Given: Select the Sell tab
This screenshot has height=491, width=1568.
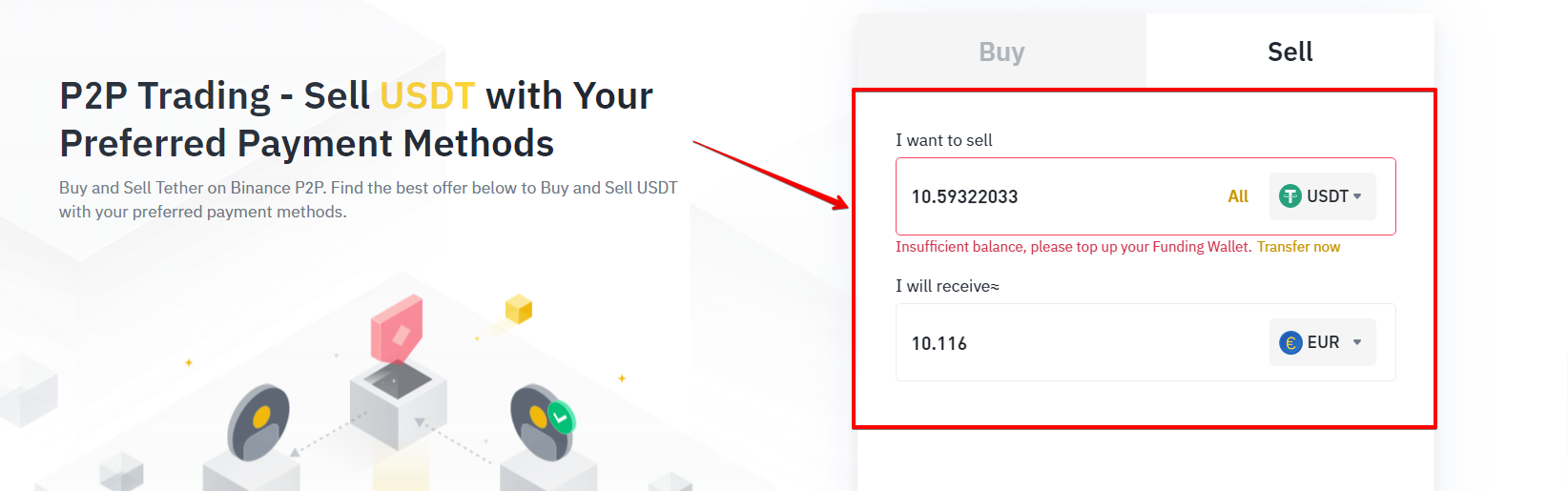Looking at the screenshot, I should pos(1290,51).
